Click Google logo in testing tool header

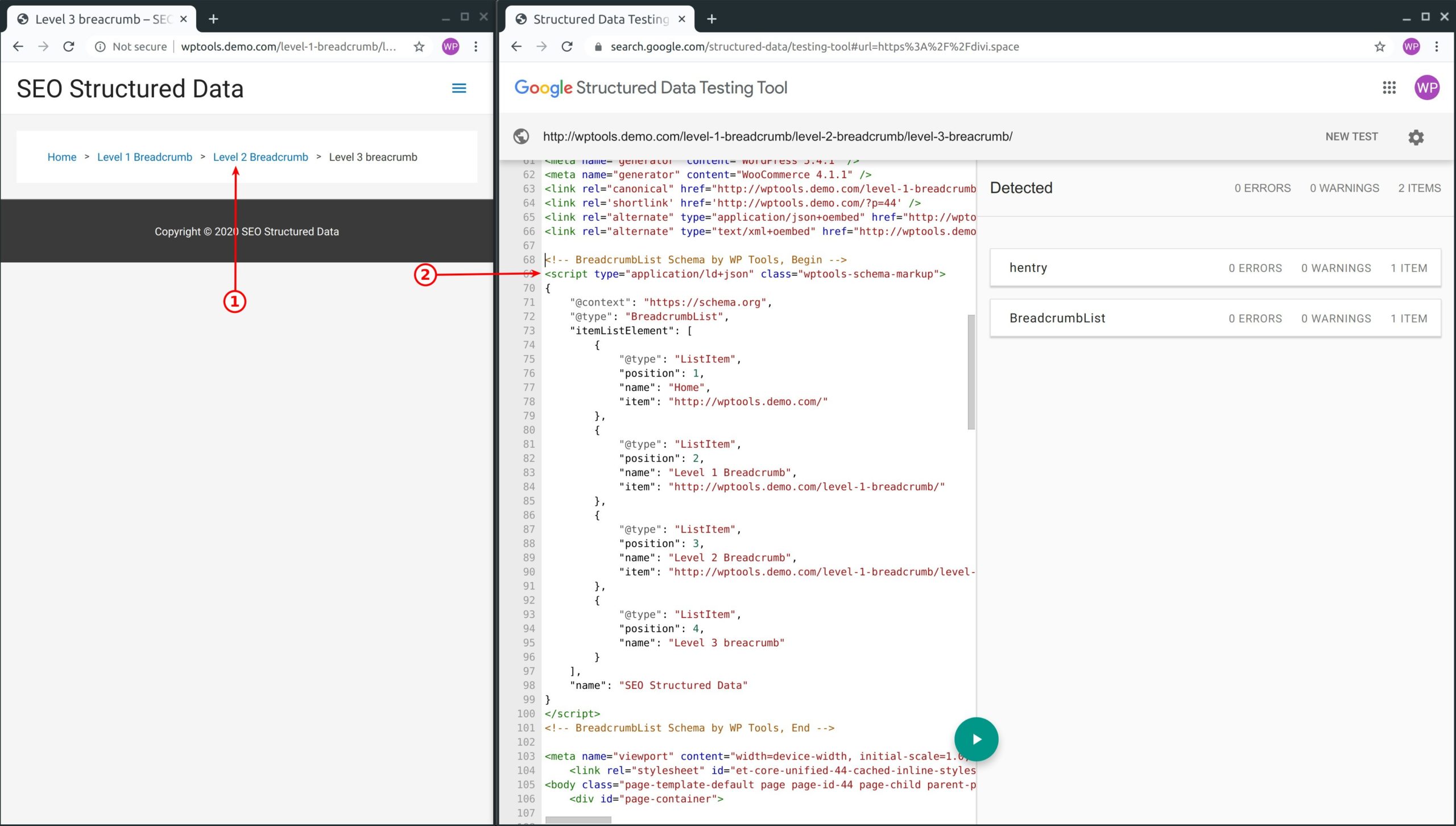[543, 88]
